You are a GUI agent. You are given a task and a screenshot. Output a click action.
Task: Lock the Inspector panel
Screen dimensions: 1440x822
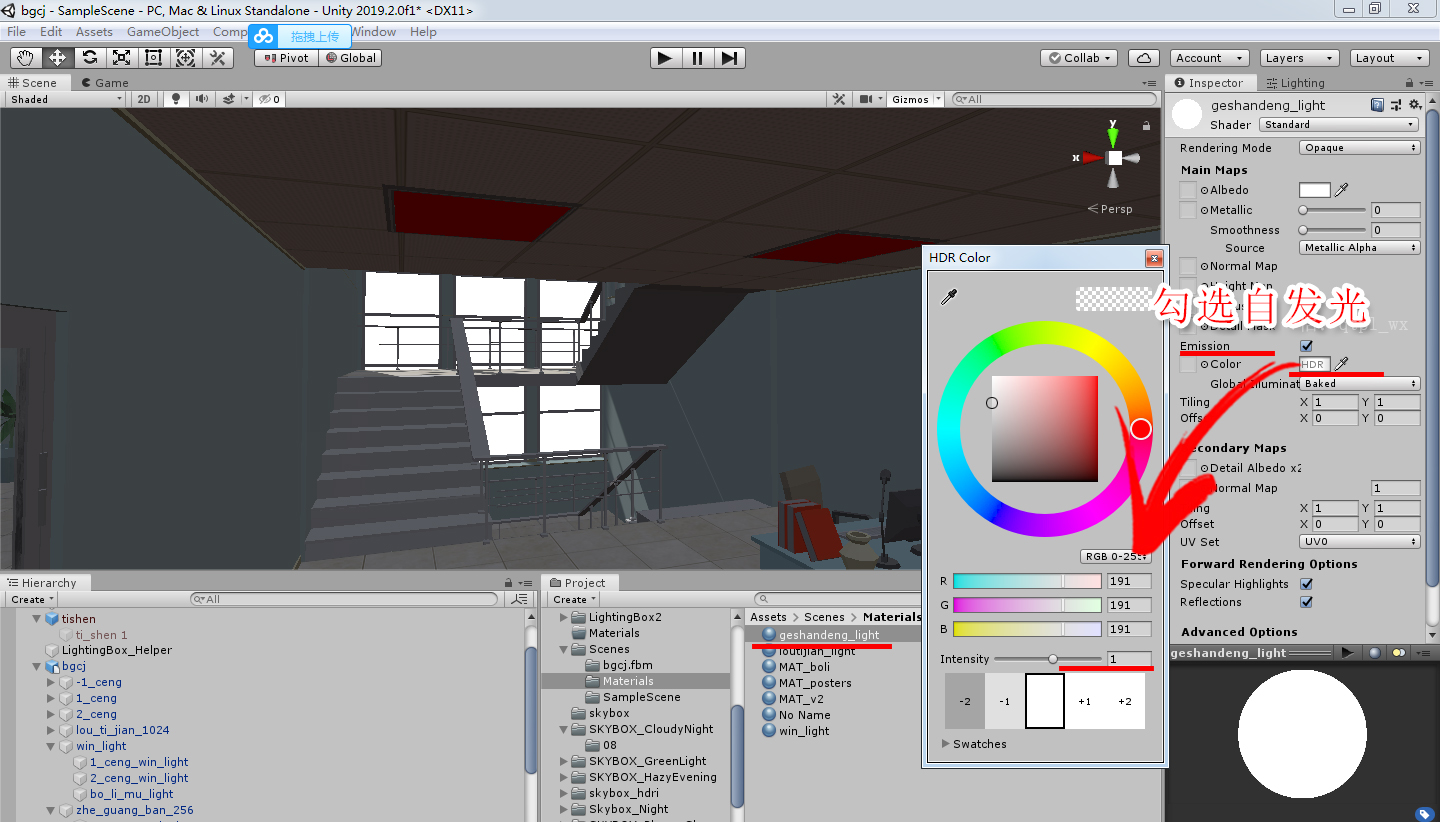[x=1410, y=83]
